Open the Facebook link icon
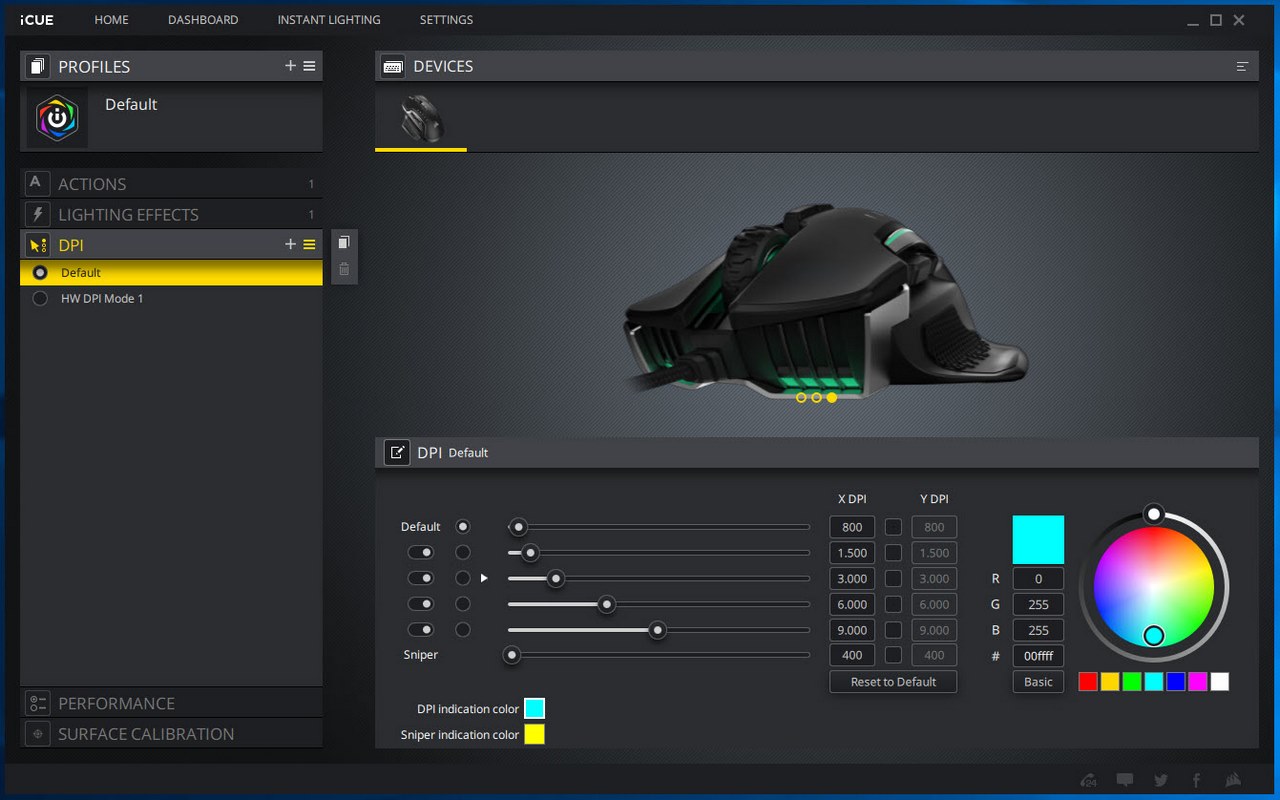The width and height of the screenshot is (1280, 800). 1196,780
